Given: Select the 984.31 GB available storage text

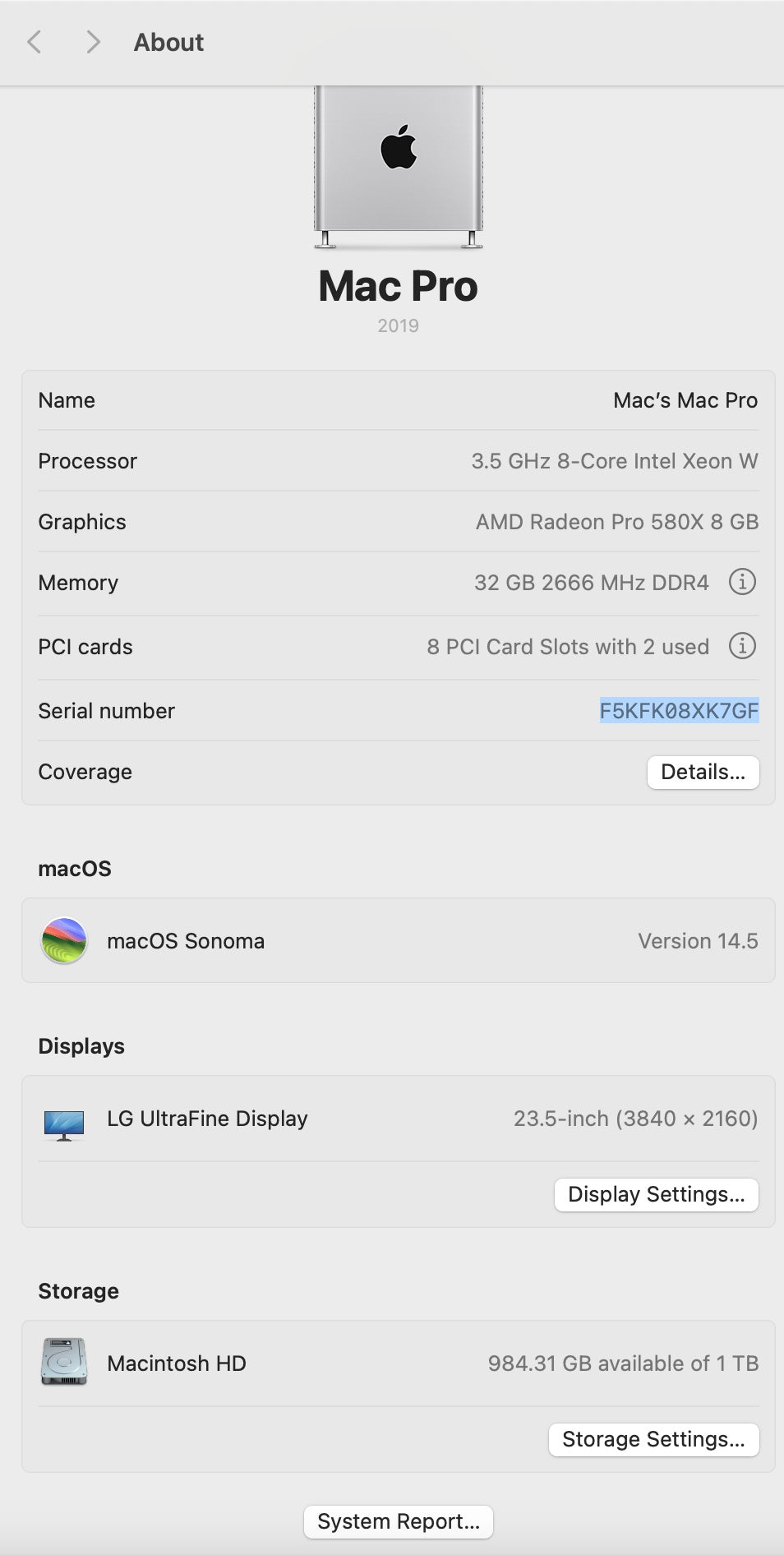Looking at the screenshot, I should coord(623,1363).
